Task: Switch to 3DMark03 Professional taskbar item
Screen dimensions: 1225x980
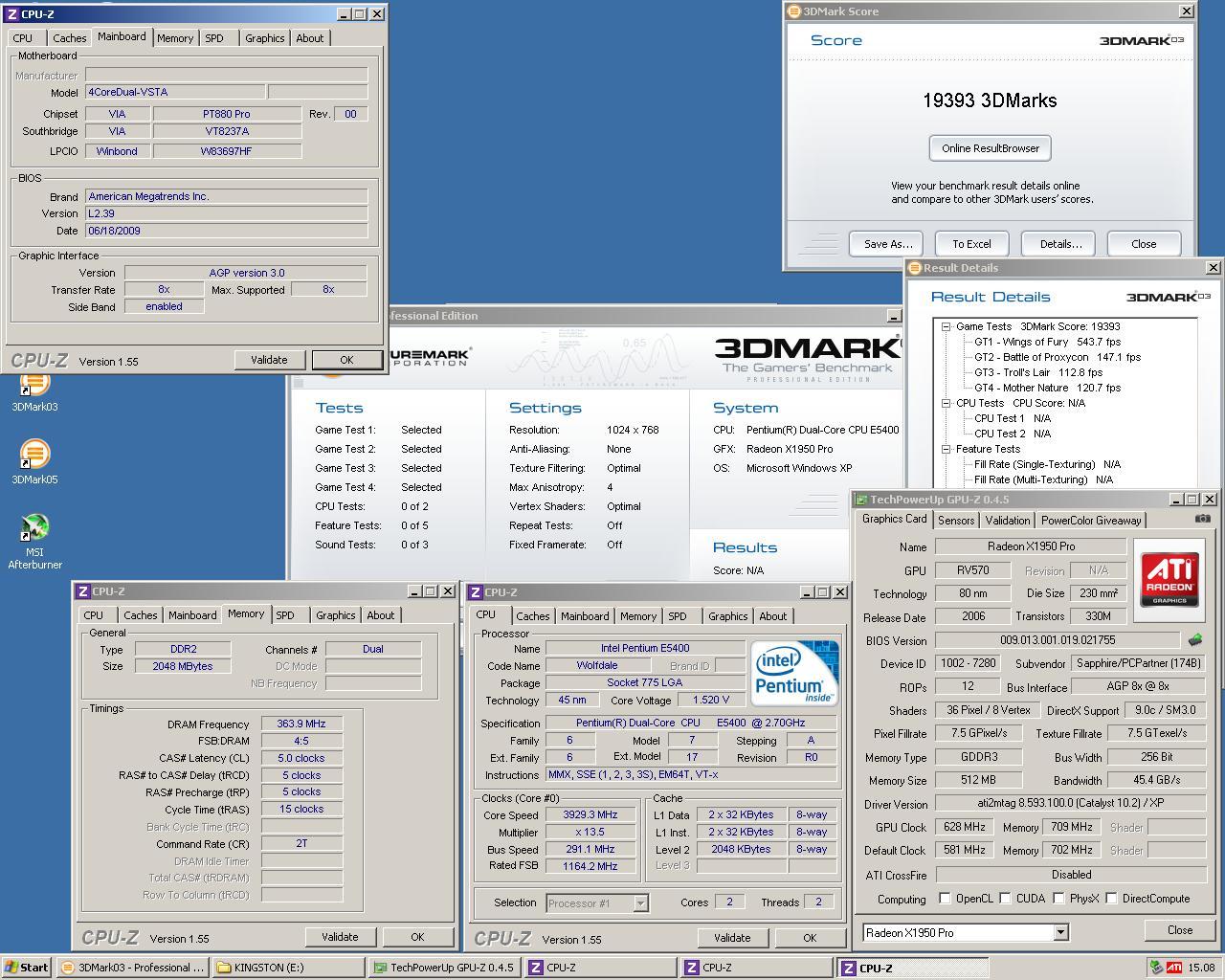Action: (x=131, y=968)
